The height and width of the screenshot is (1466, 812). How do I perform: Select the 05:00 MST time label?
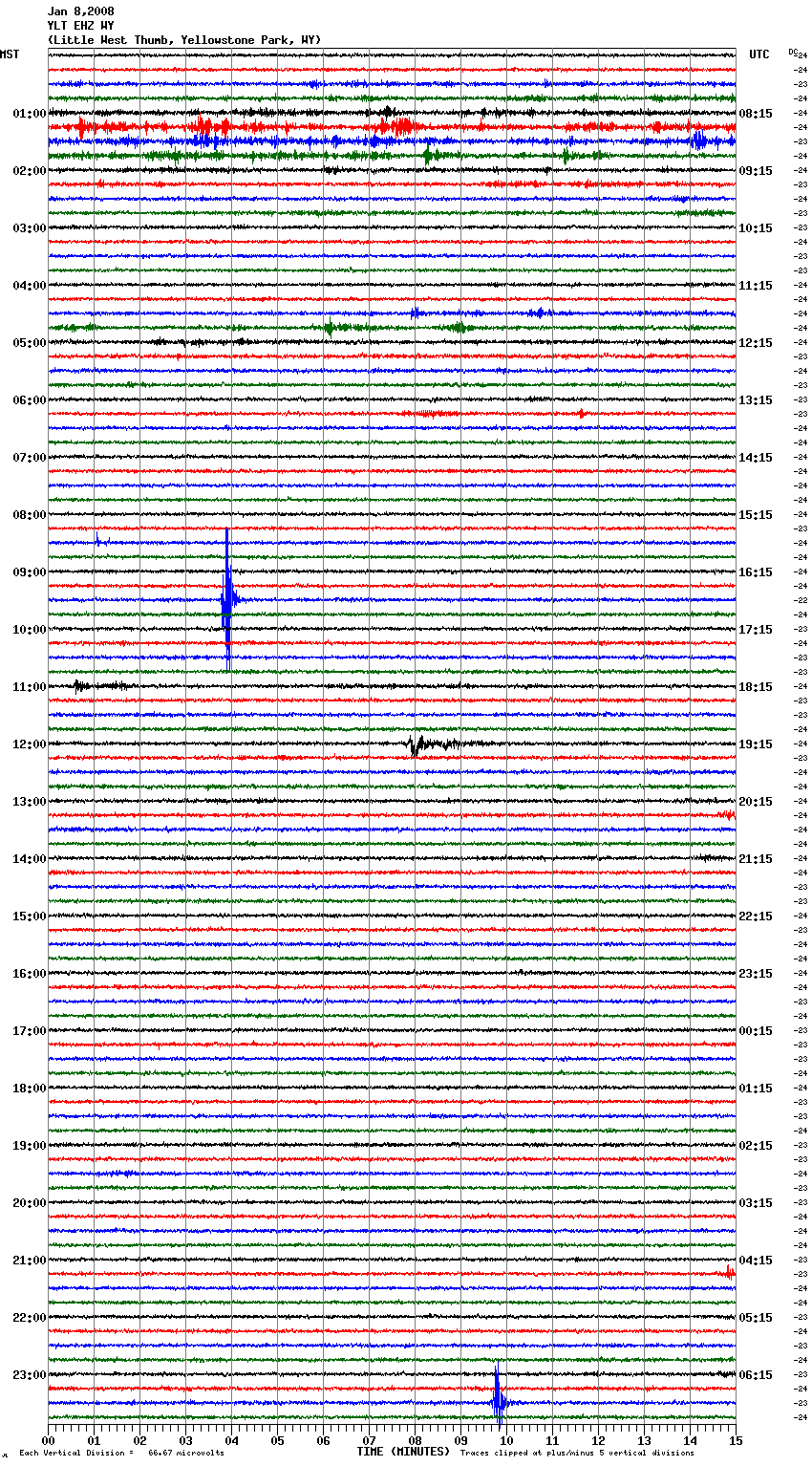click(30, 343)
